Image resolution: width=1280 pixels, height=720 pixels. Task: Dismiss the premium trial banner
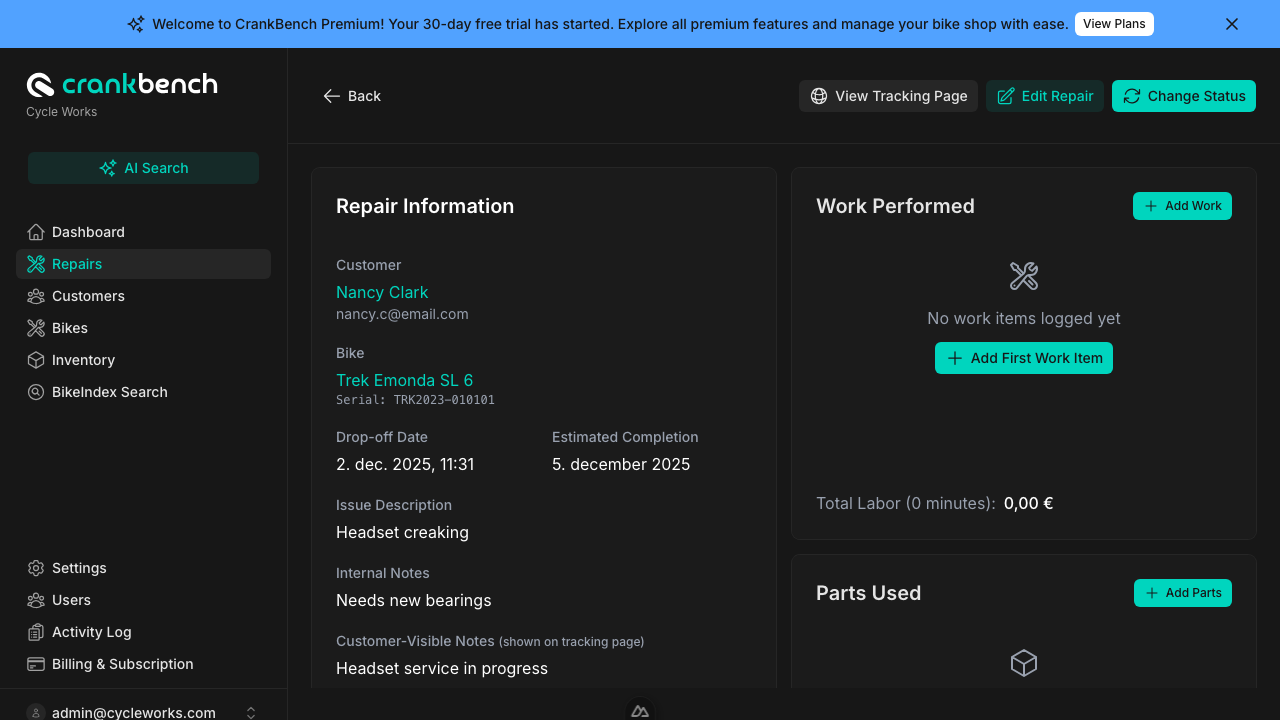[1232, 24]
